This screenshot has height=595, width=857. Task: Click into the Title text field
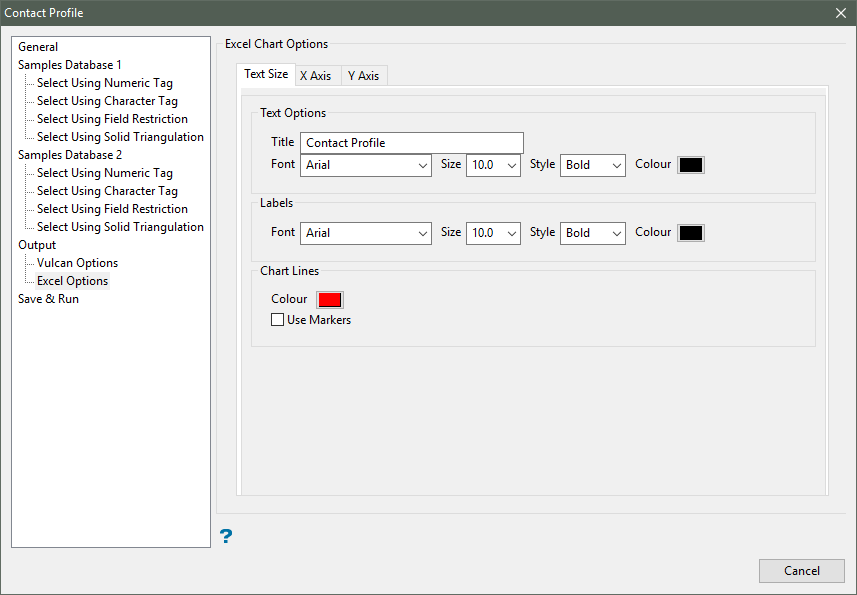[x=411, y=143]
